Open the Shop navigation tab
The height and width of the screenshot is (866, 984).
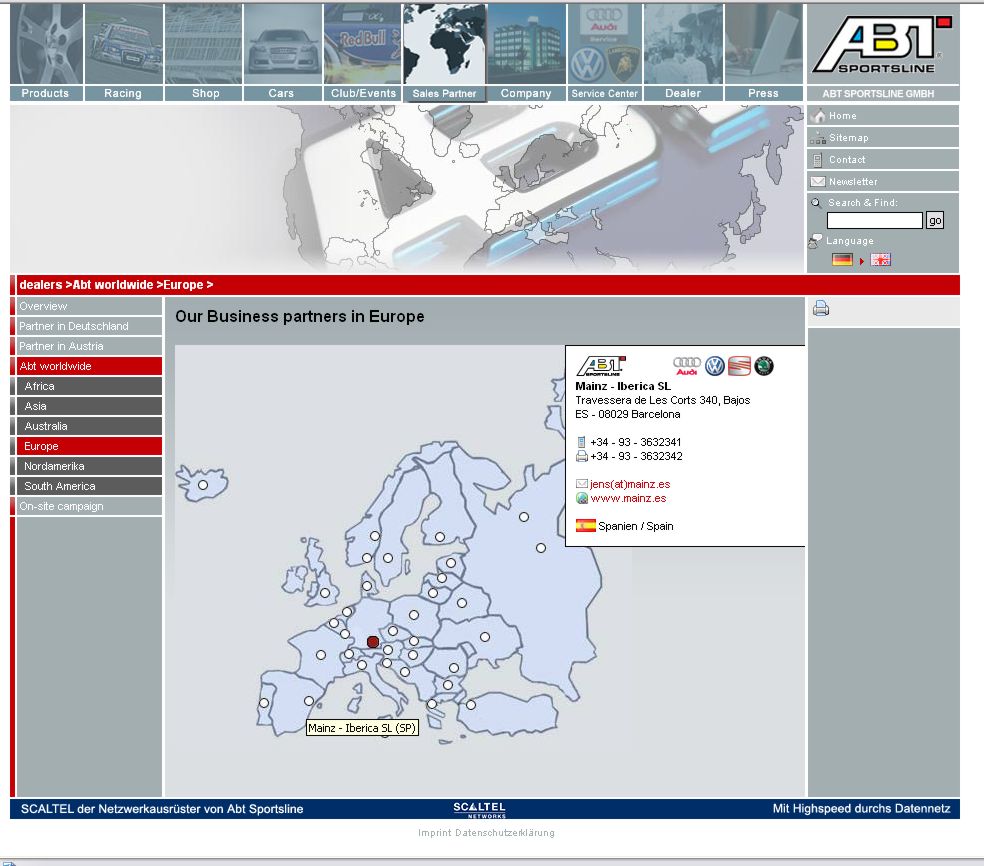(x=203, y=52)
